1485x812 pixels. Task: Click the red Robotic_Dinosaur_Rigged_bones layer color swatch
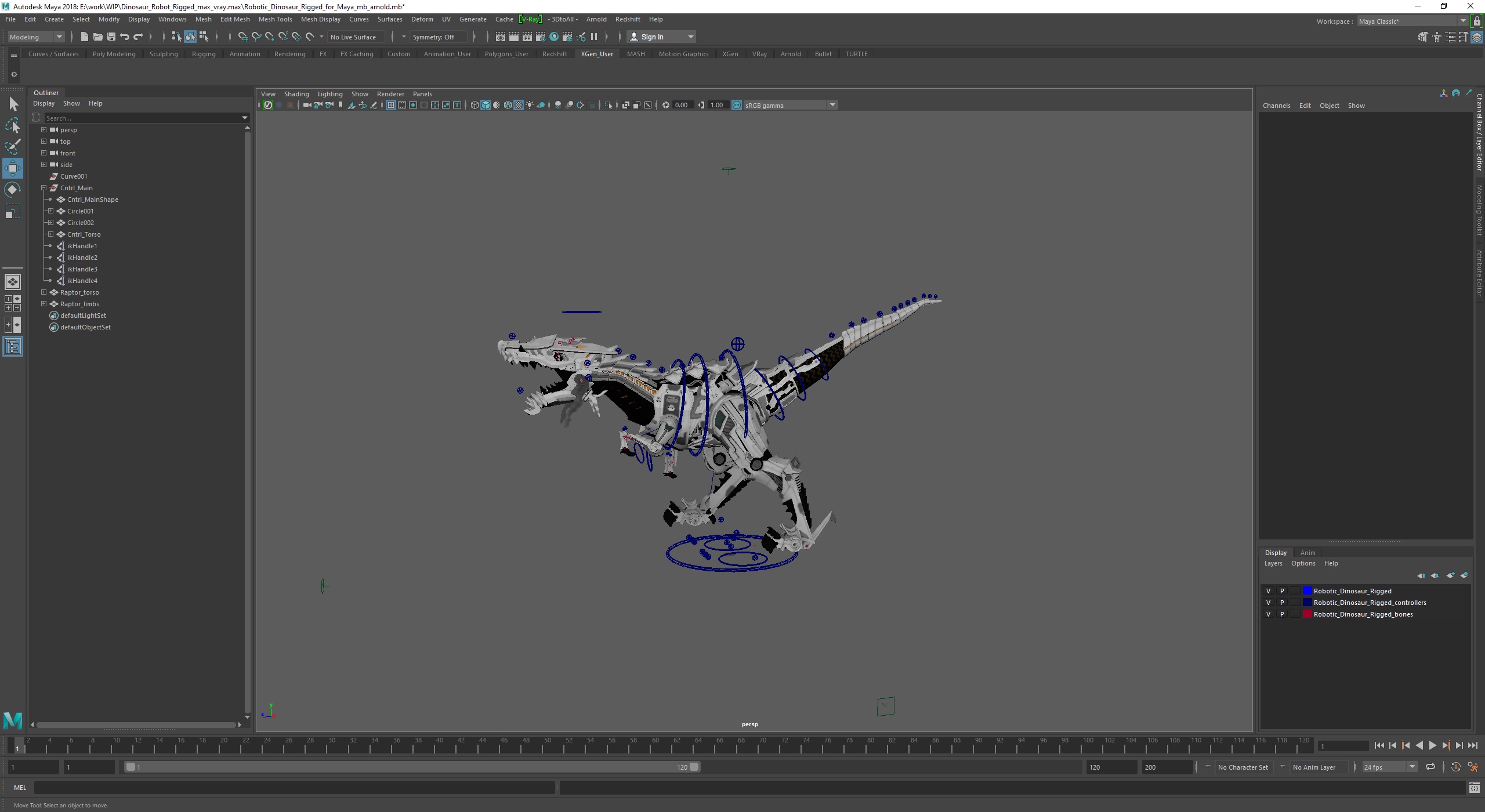click(x=1307, y=614)
